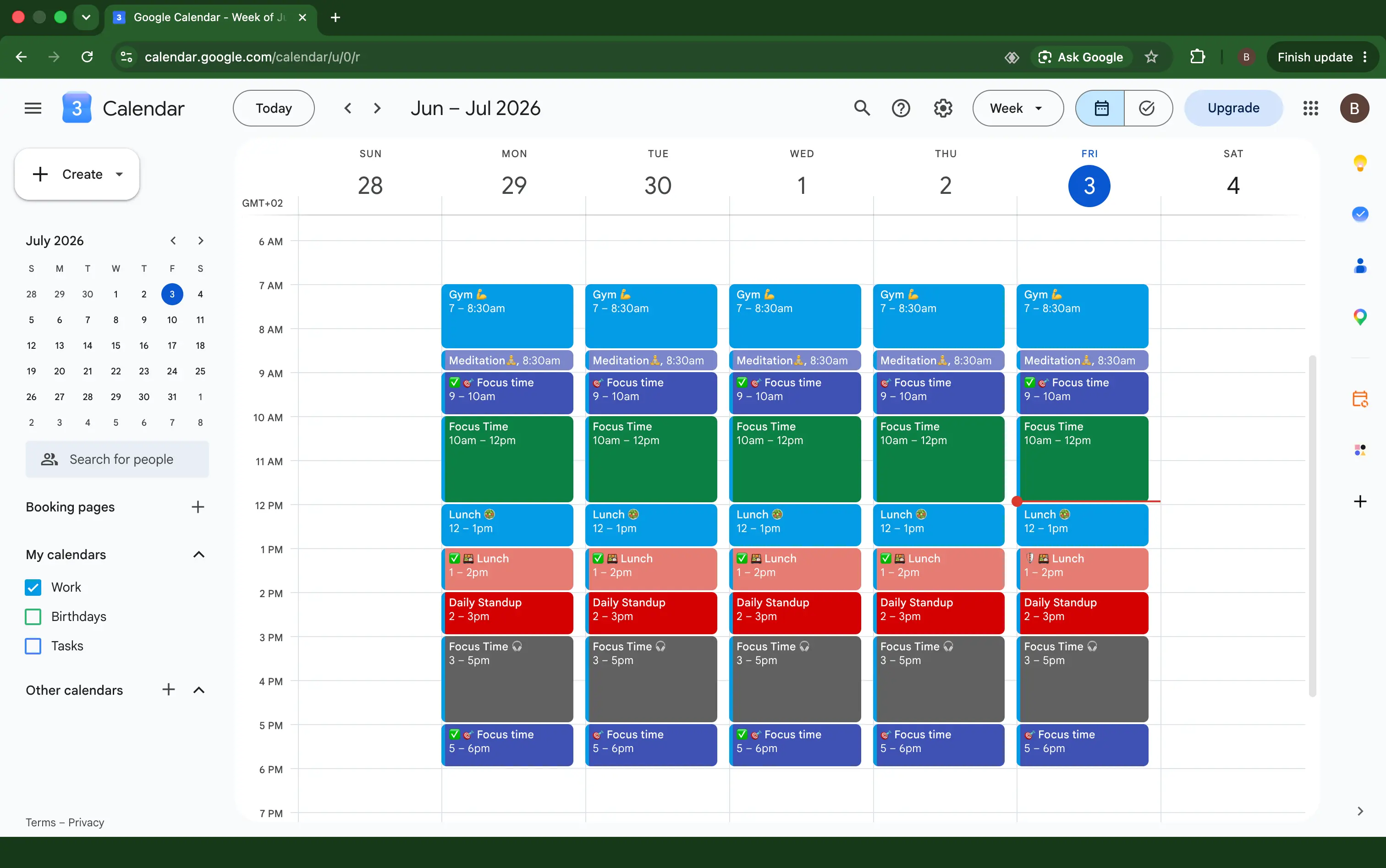
Task: Open the Google Account avatar B
Action: pyautogui.click(x=1354, y=108)
